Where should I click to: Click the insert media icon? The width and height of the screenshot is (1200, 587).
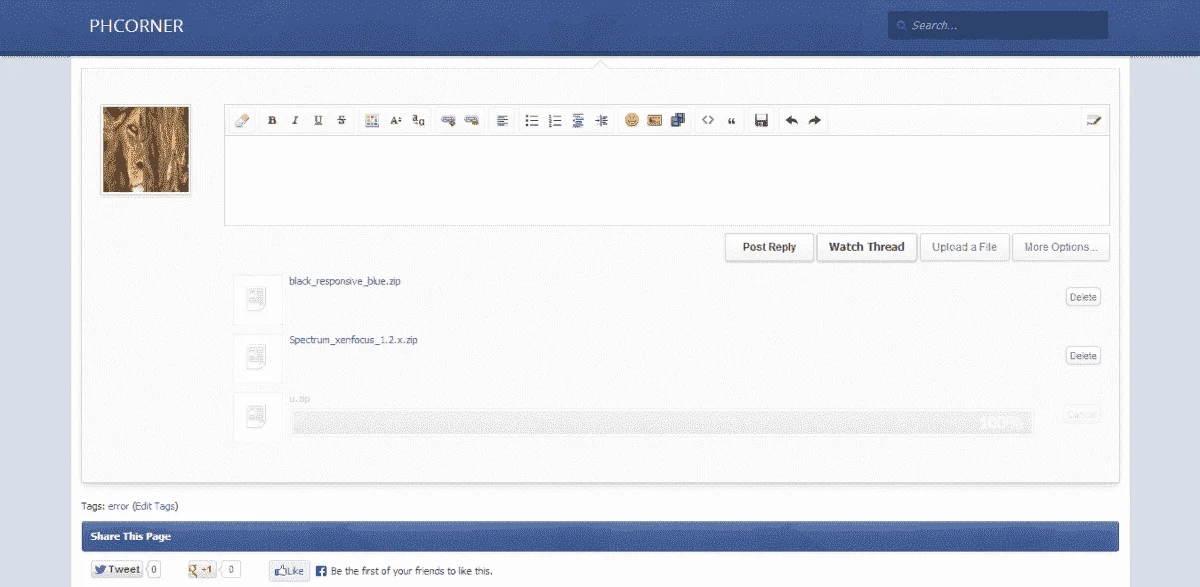(x=678, y=120)
